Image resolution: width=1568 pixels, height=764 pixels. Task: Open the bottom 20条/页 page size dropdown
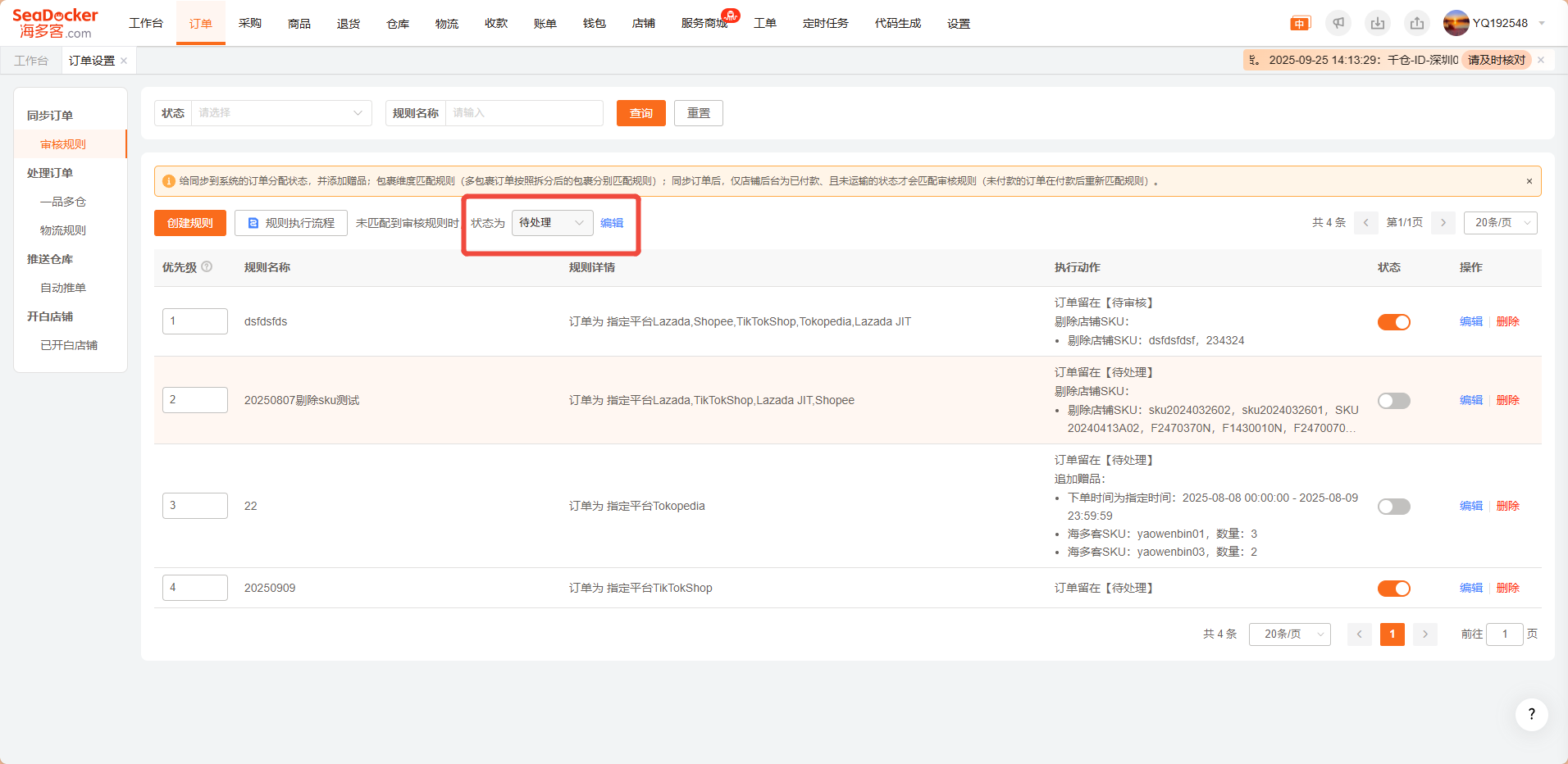point(1289,634)
